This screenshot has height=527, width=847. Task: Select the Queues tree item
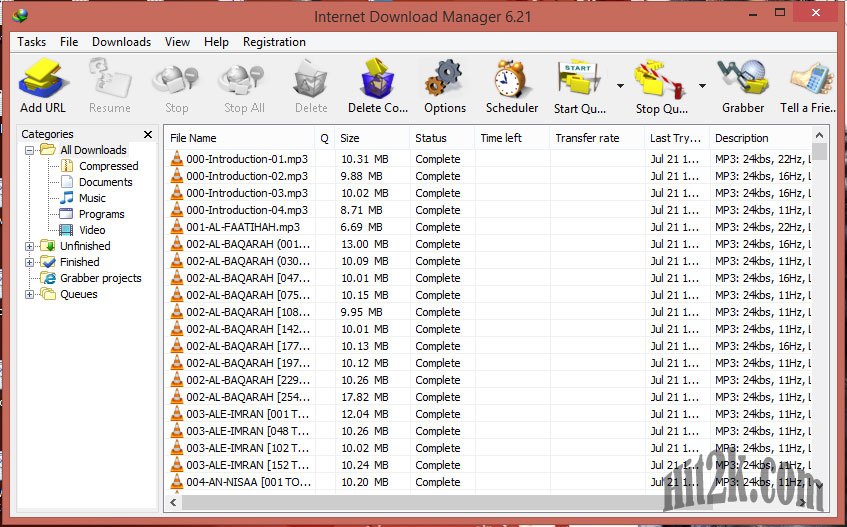tap(79, 294)
